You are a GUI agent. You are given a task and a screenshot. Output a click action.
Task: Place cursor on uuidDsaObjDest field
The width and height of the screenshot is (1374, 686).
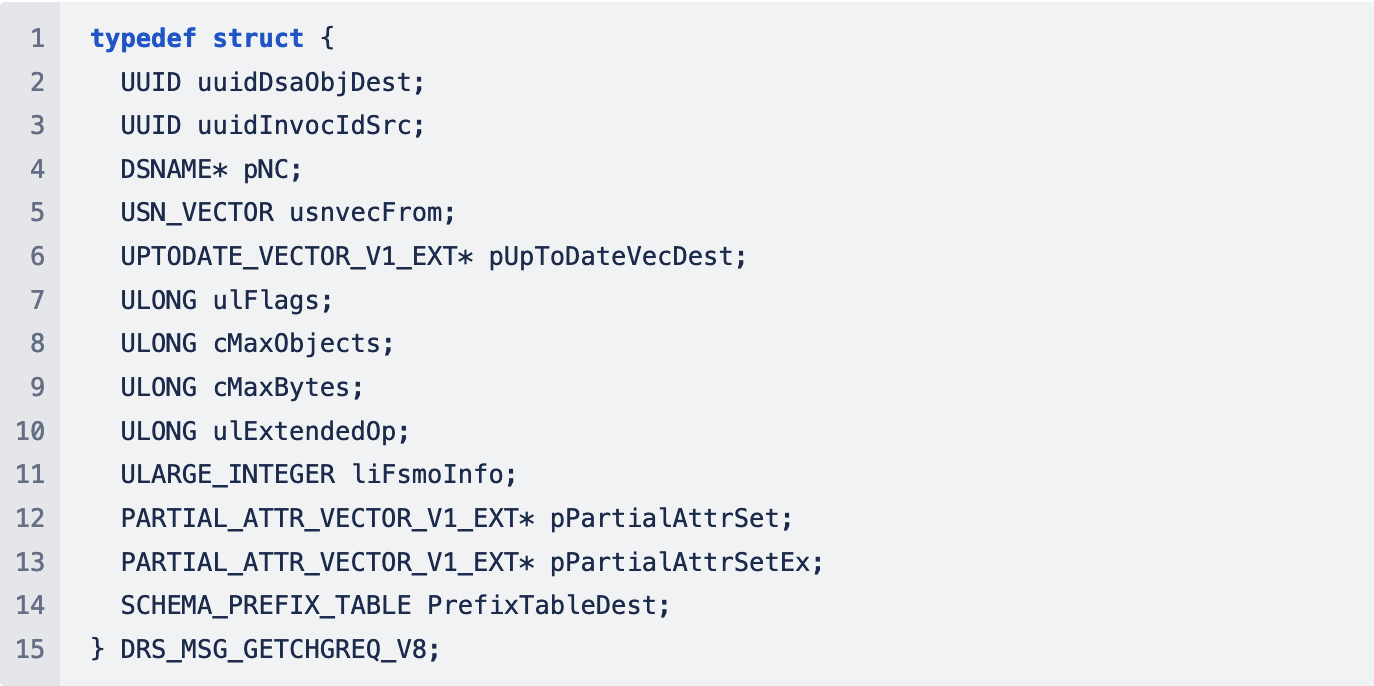304,82
